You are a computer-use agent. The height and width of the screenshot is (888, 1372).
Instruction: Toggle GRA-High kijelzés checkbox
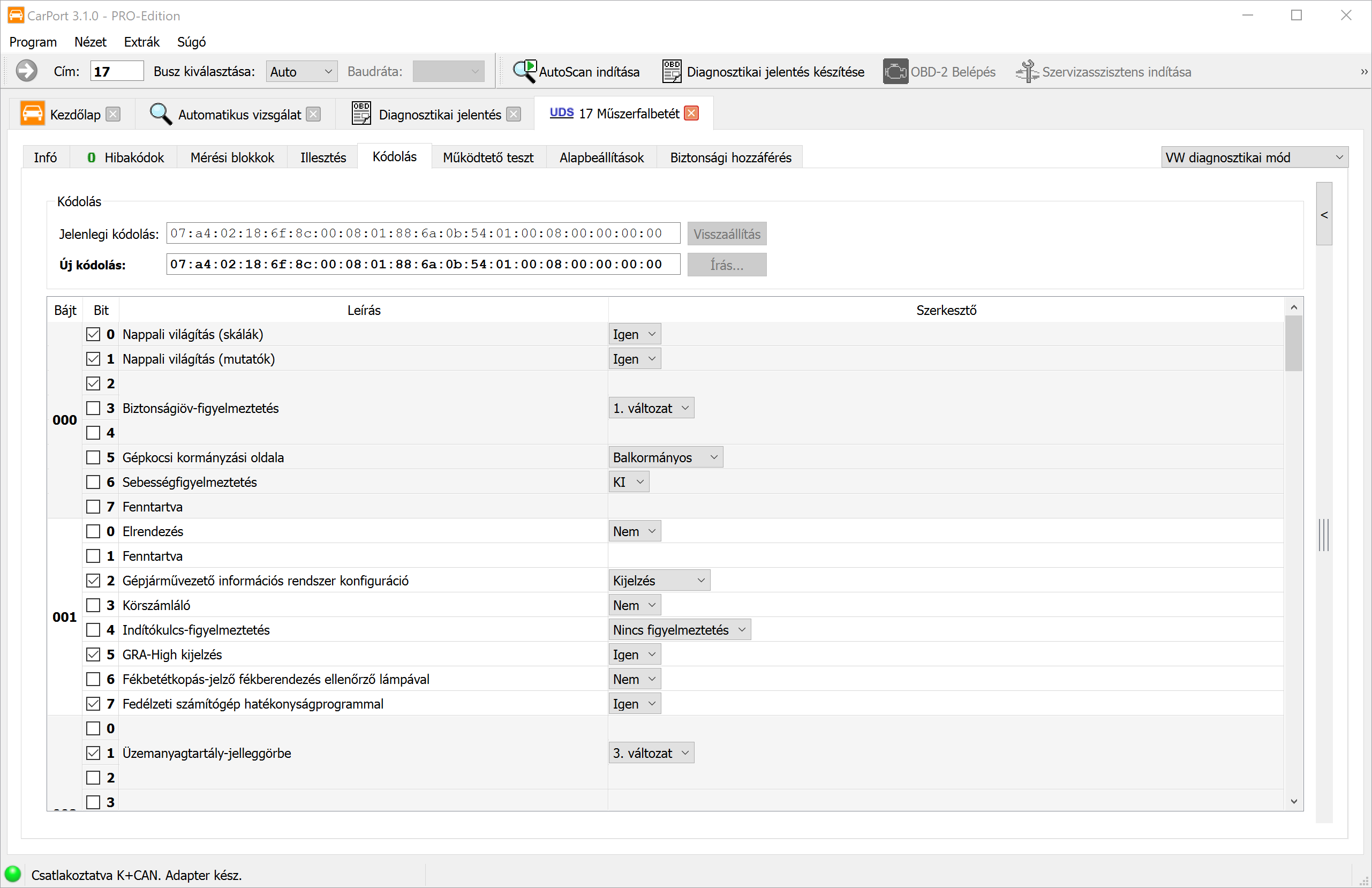(93, 654)
